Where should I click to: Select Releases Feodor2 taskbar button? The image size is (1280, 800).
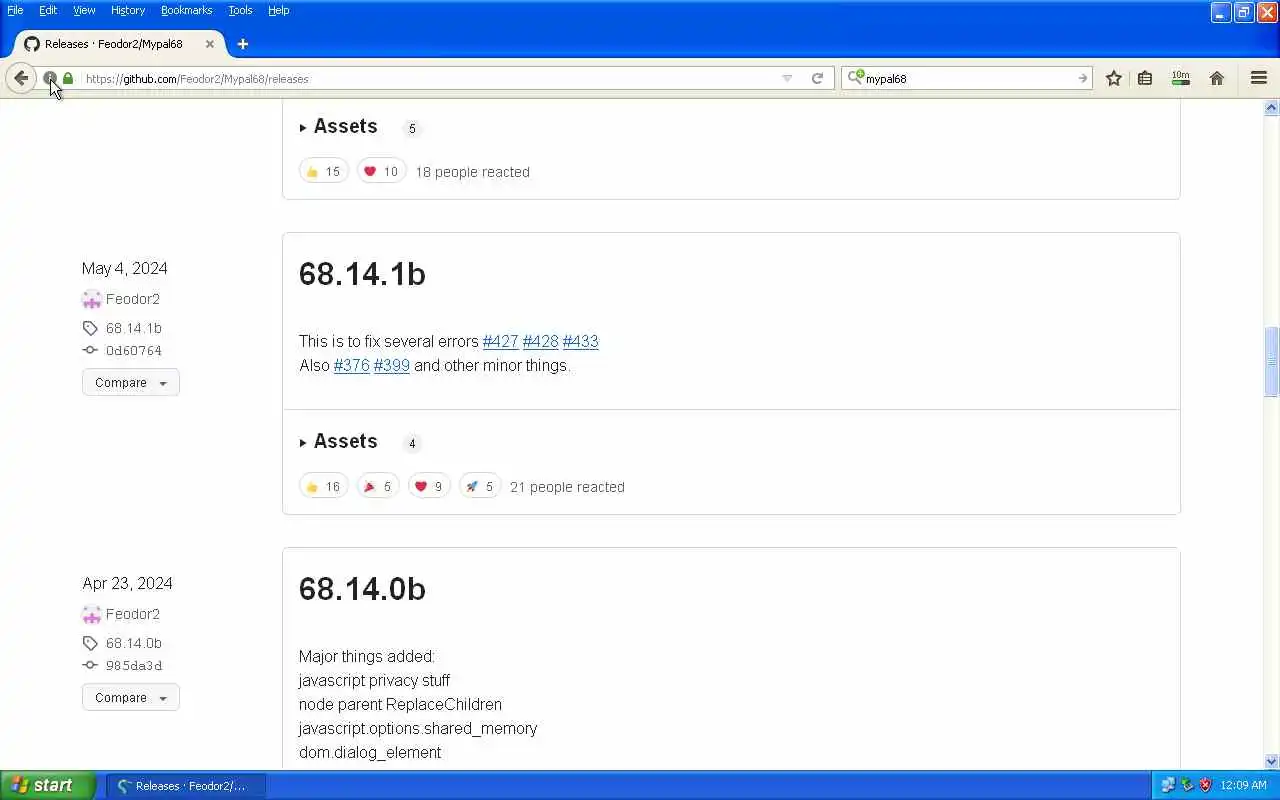click(187, 786)
